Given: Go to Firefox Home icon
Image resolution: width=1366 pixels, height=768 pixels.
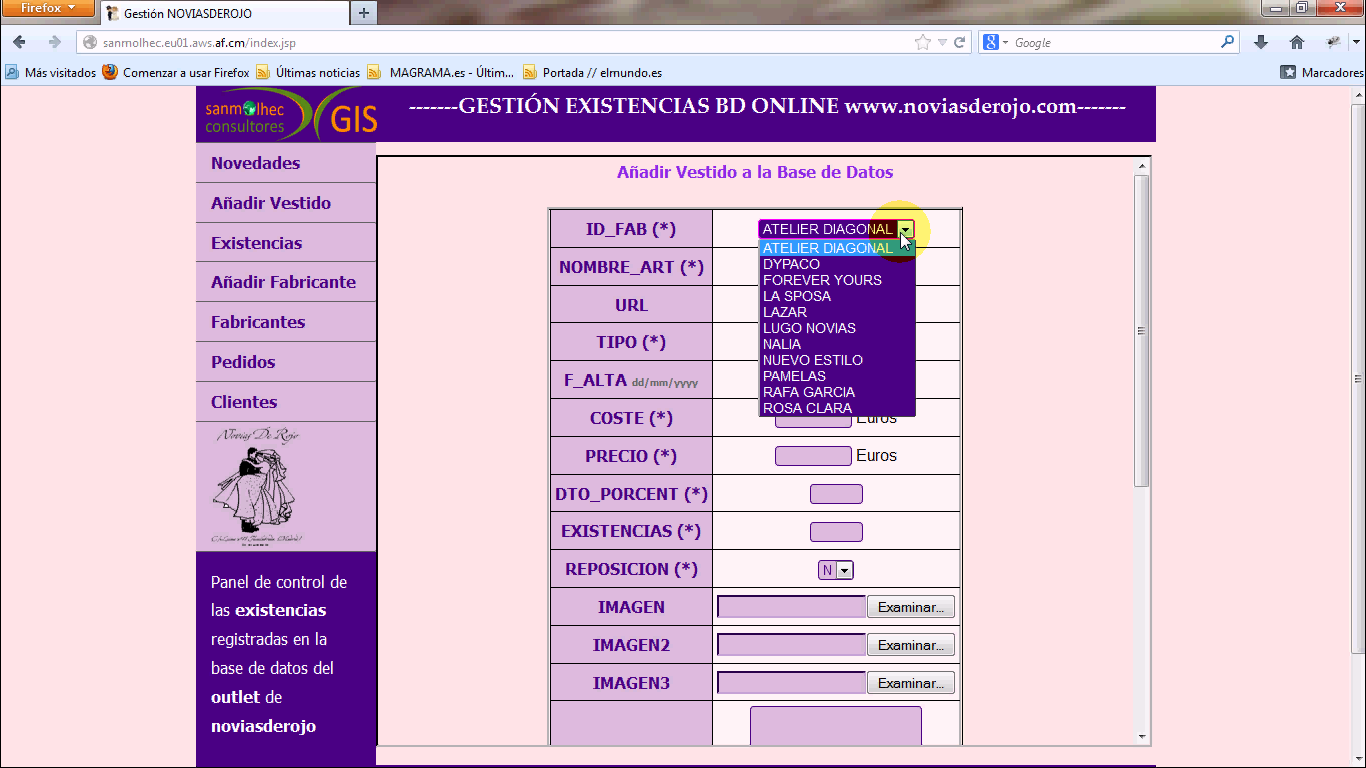Looking at the screenshot, I should click(x=1297, y=42).
